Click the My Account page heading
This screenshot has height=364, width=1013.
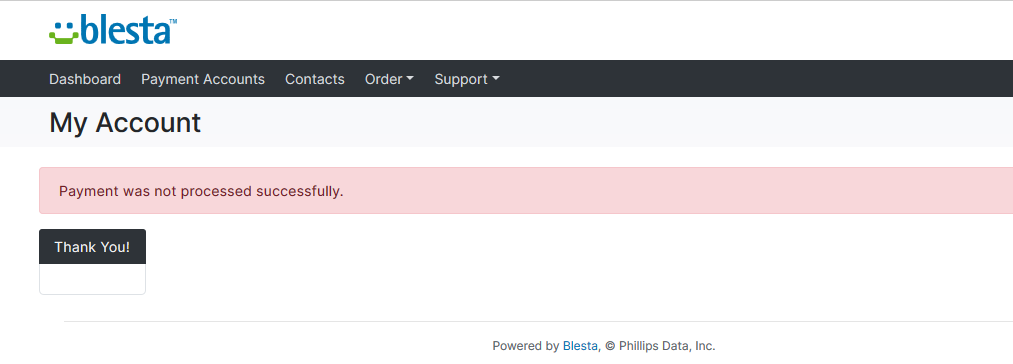pyautogui.click(x=125, y=122)
